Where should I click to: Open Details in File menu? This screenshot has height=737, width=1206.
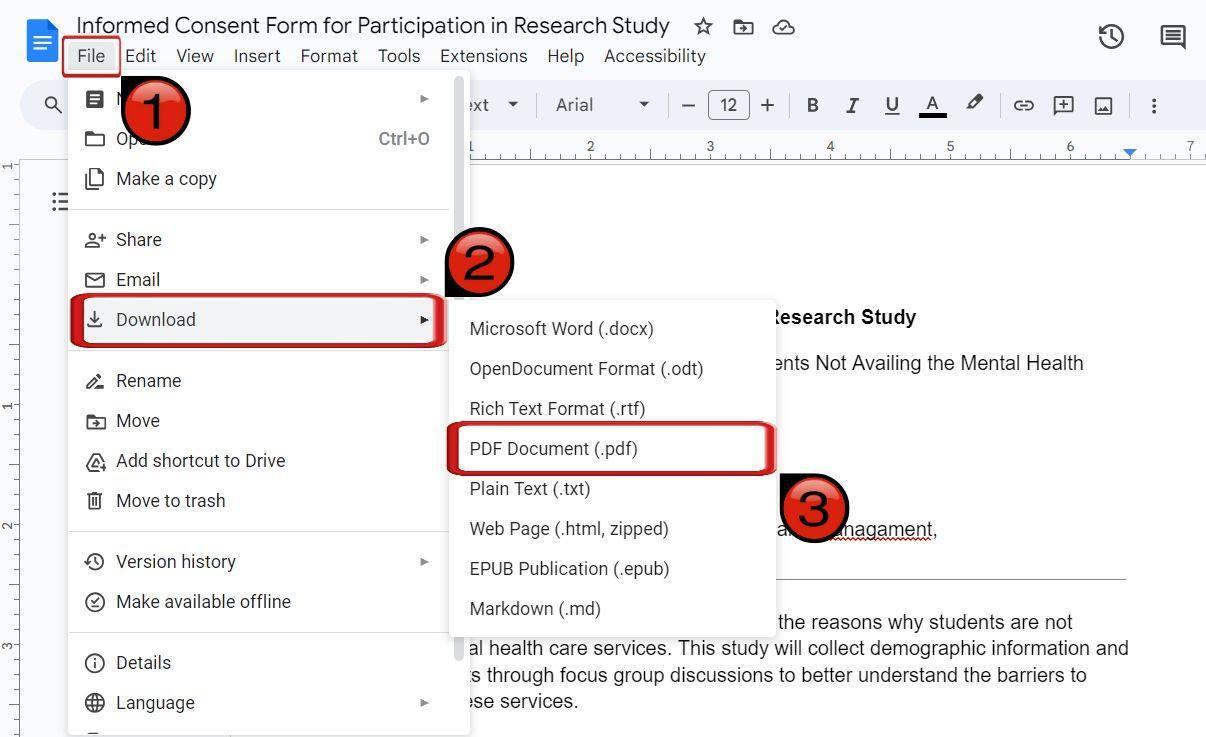tap(260, 663)
